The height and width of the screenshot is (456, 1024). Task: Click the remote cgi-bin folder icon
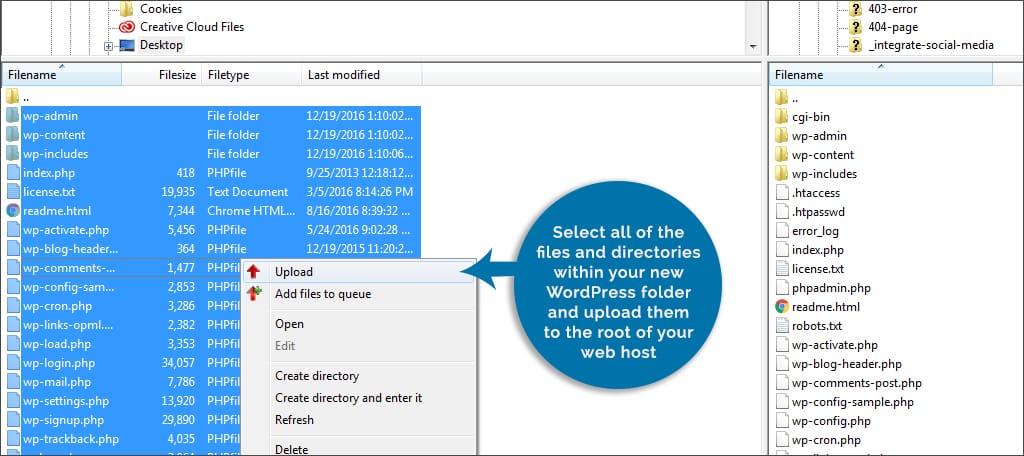tap(782, 117)
